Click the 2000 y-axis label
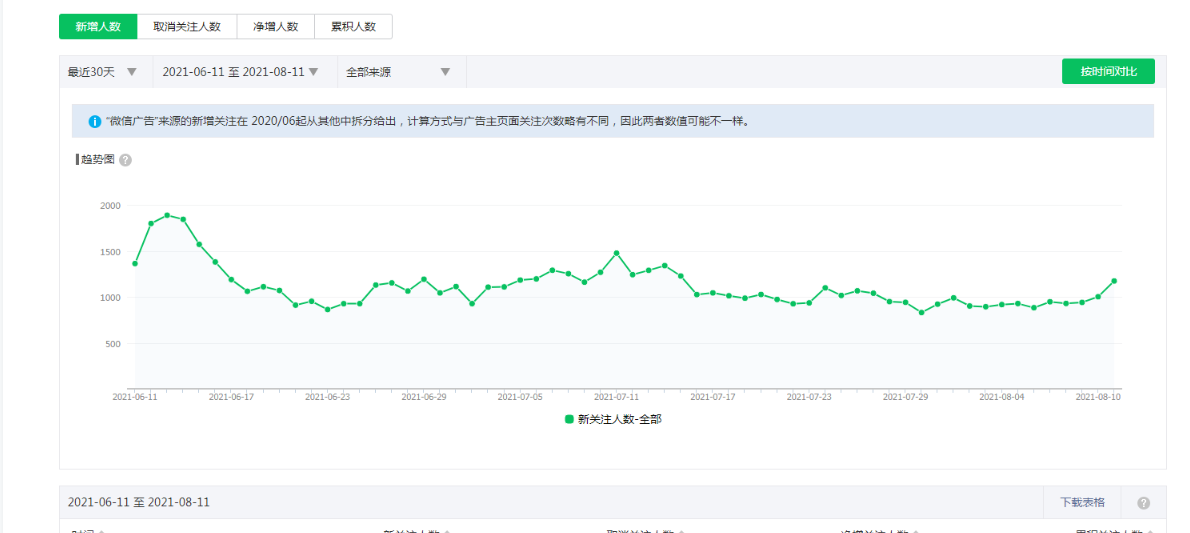Viewport: 1190px width, 533px height. 110,206
